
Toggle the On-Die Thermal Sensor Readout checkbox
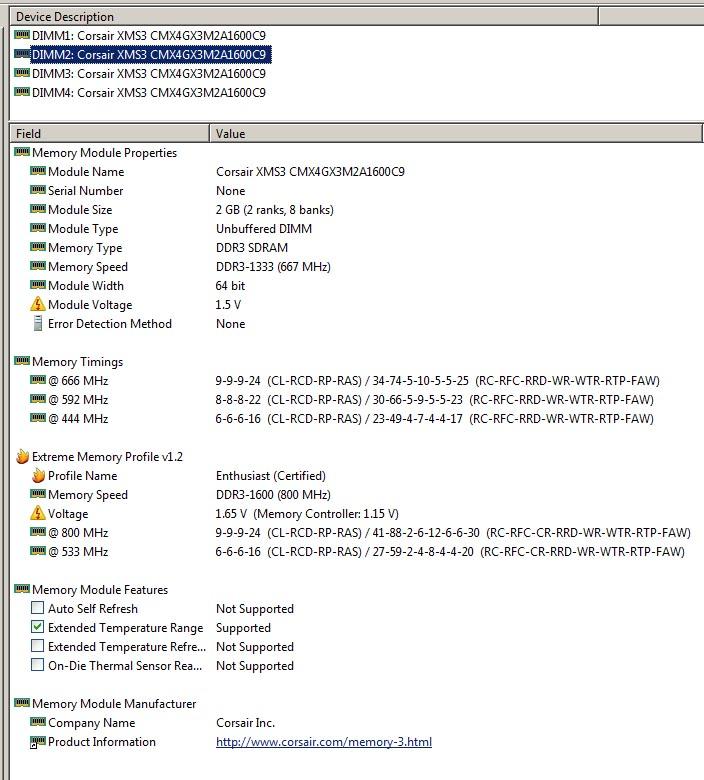pos(37,665)
